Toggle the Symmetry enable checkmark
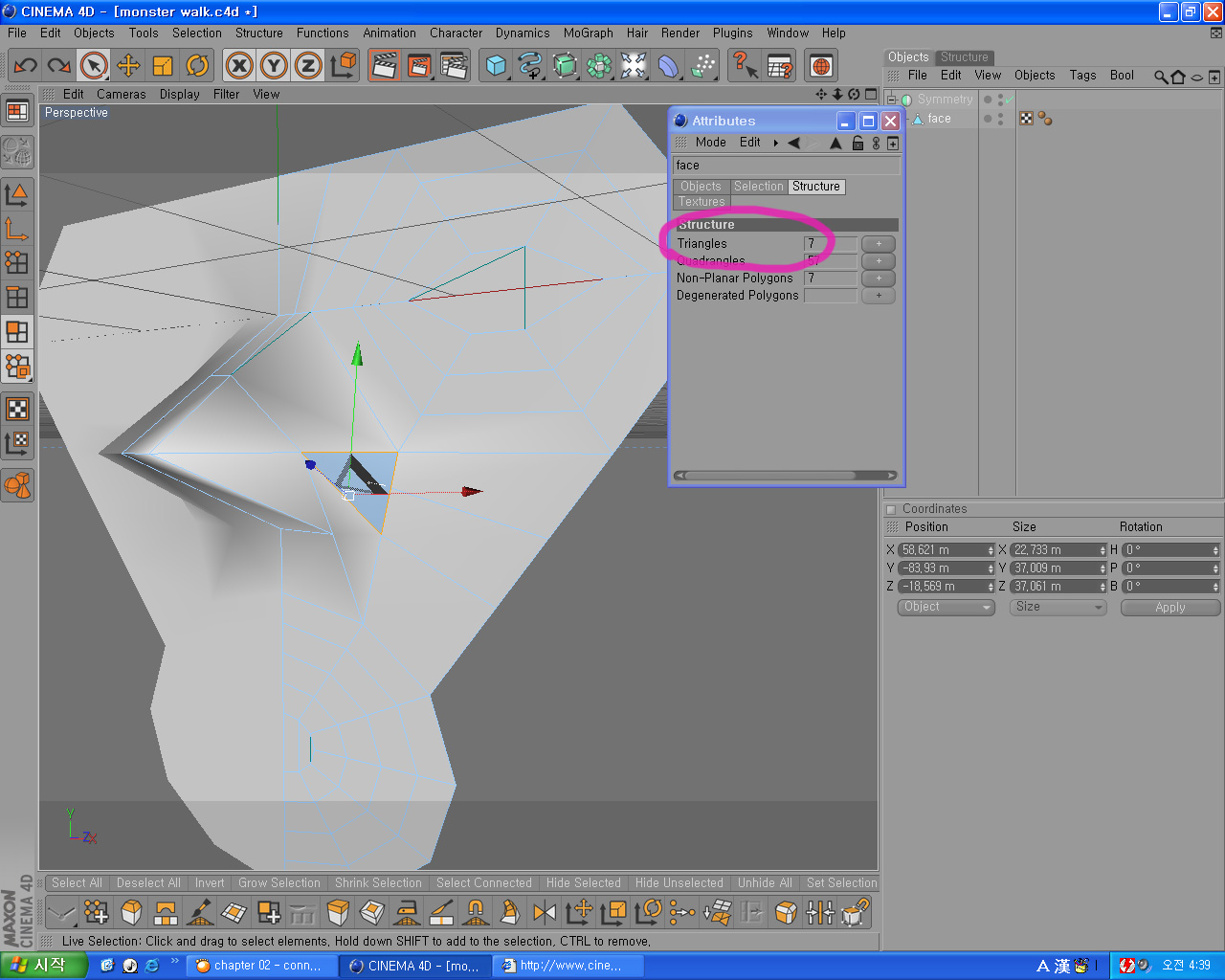1225x980 pixels. pos(1009,100)
